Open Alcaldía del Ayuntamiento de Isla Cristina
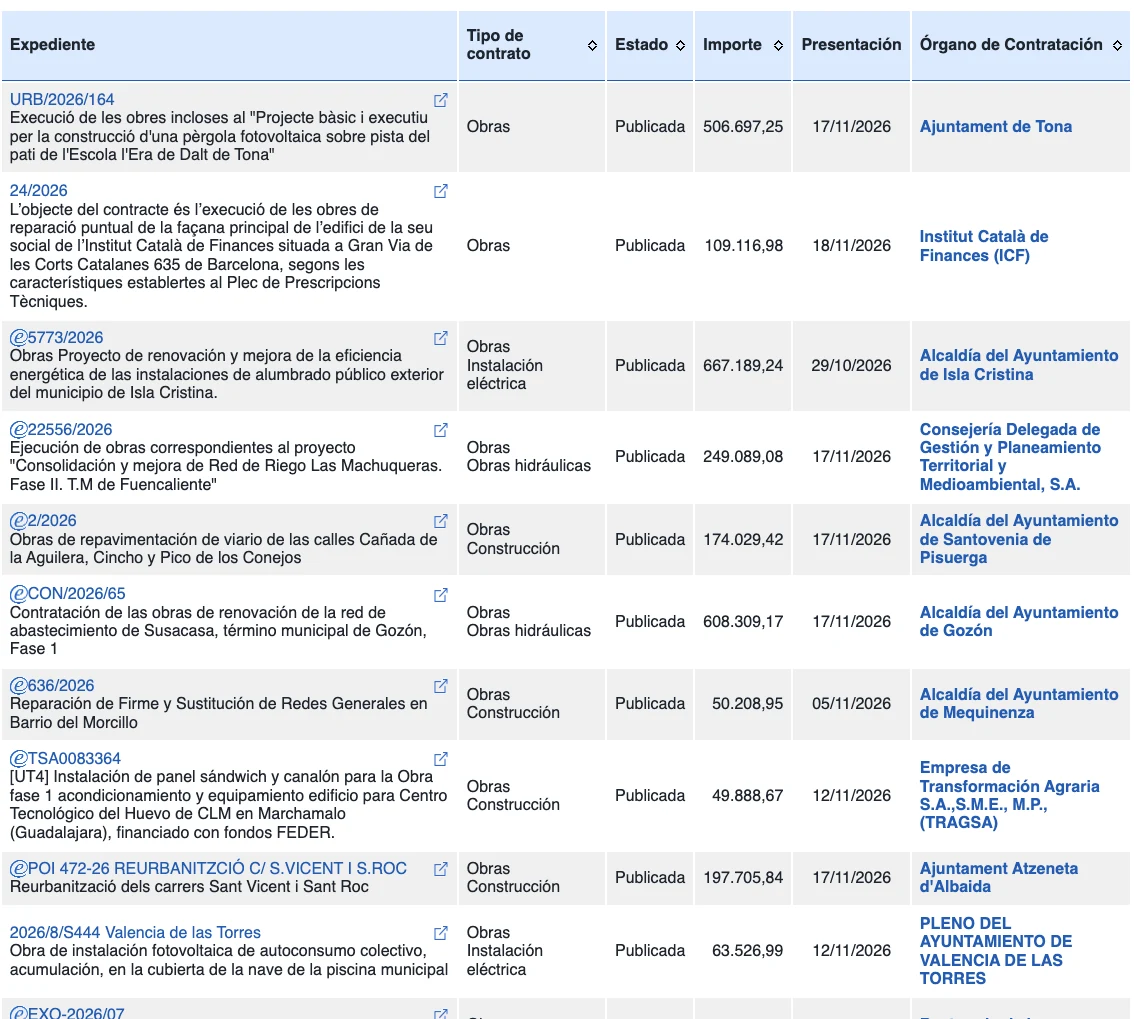Image resolution: width=1134 pixels, height=1019 pixels. click(x=1019, y=365)
